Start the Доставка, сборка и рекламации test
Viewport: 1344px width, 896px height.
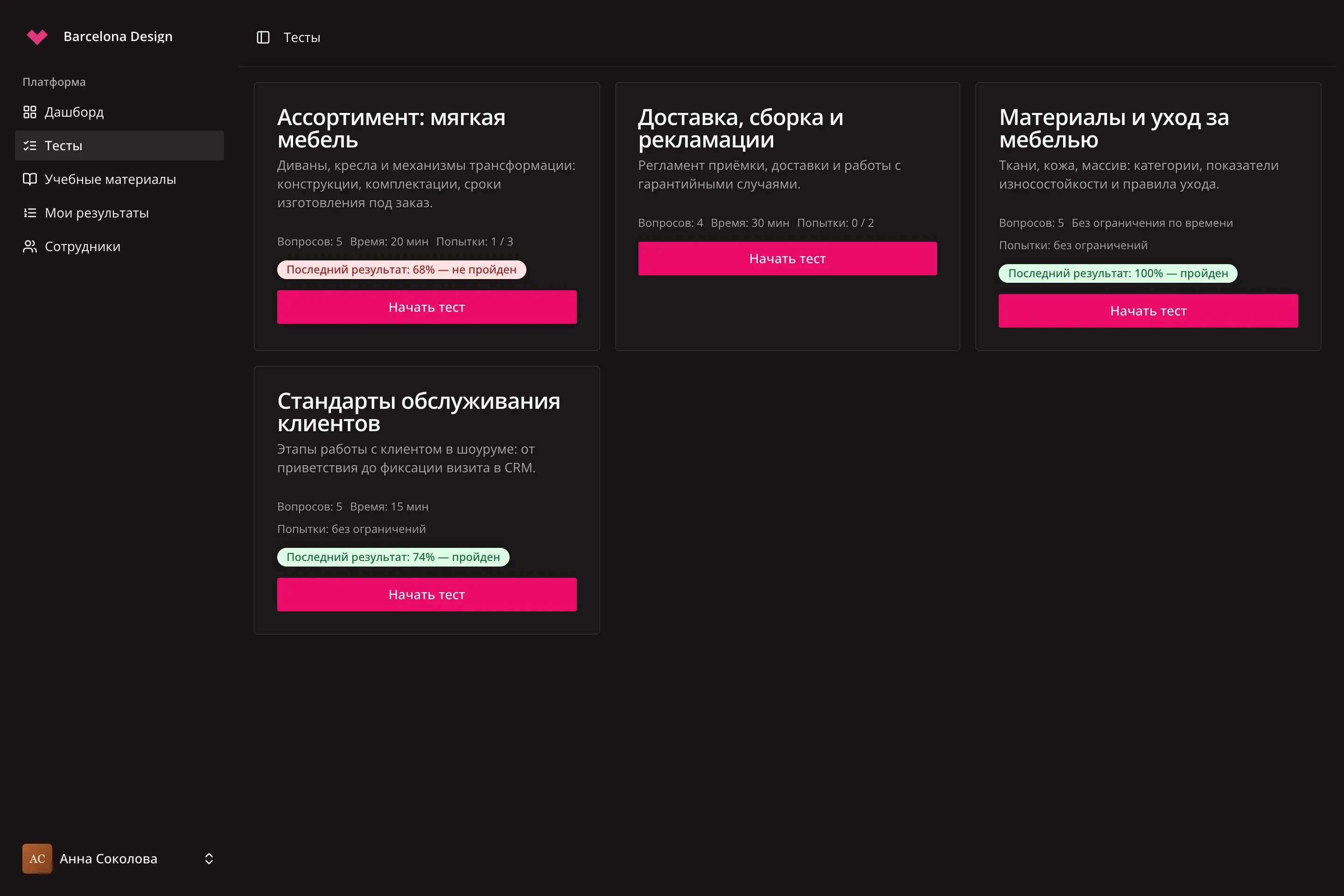tap(787, 258)
